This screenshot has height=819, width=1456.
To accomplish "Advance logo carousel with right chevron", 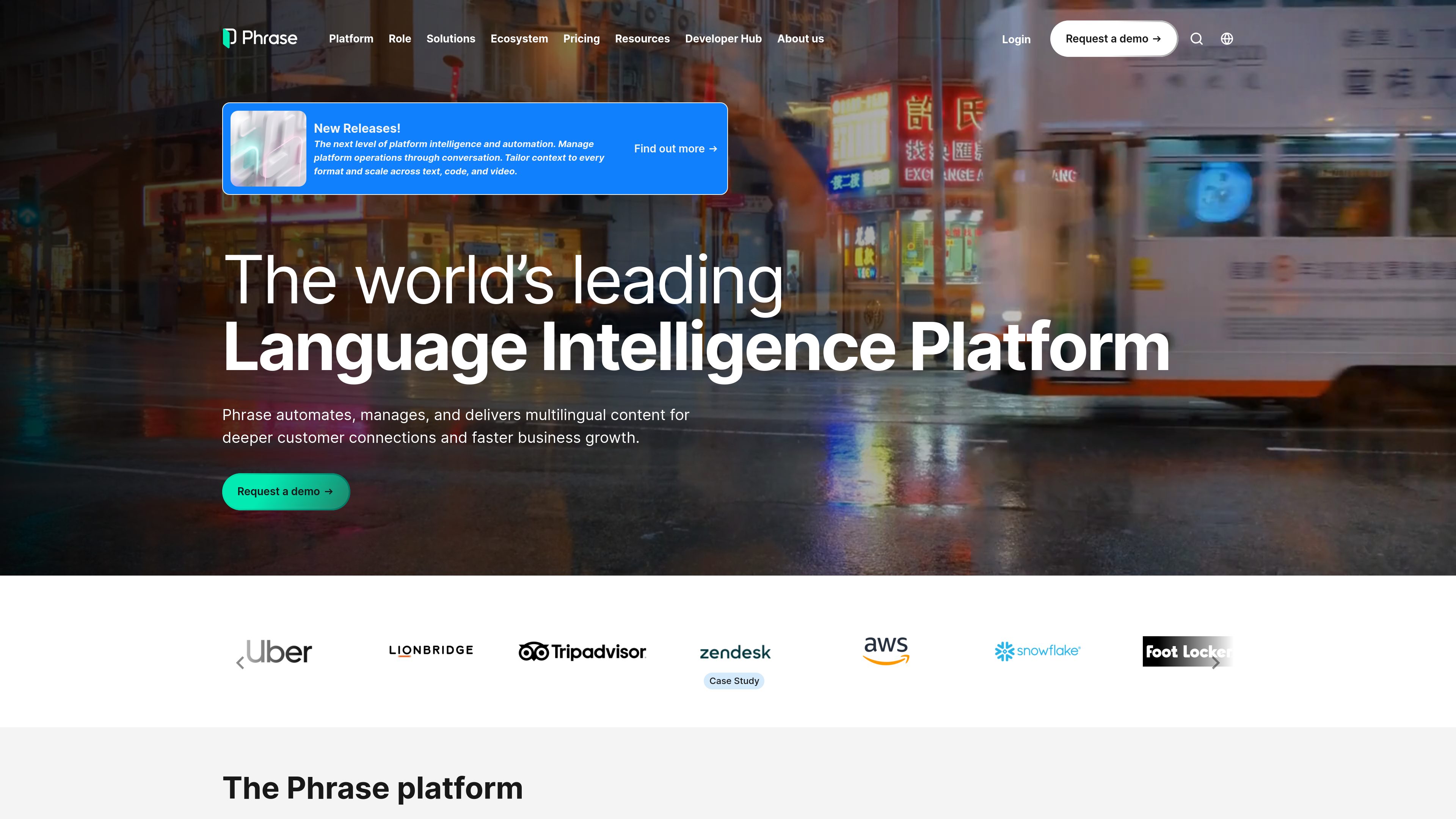I will pos(1215,662).
